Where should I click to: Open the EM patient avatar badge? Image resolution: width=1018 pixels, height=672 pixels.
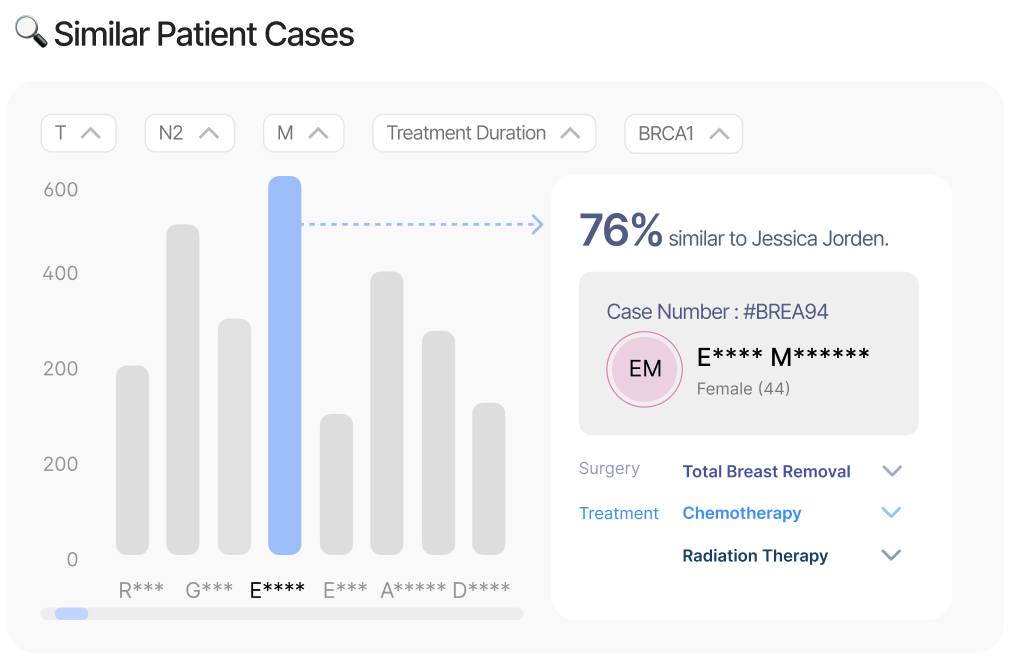(x=644, y=369)
